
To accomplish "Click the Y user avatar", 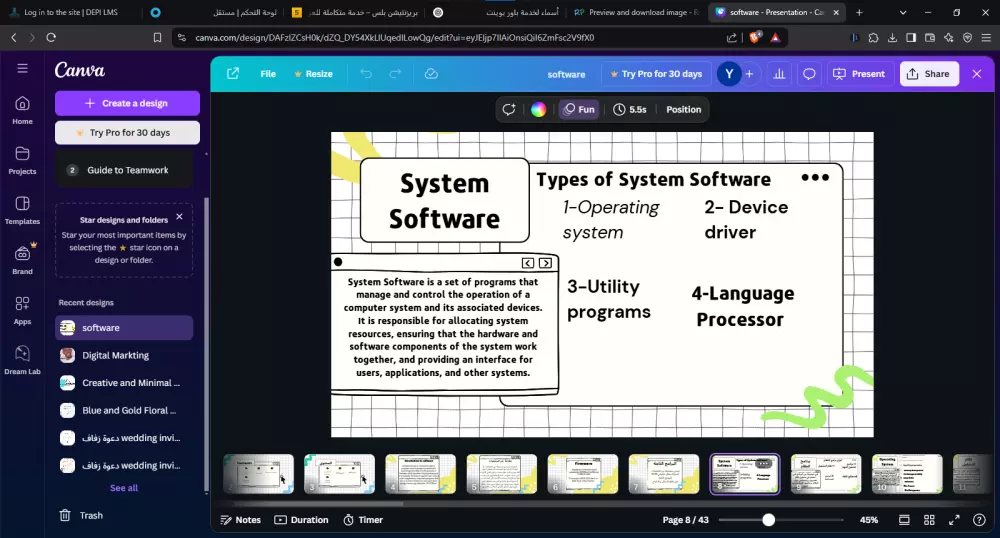I will click(729, 74).
